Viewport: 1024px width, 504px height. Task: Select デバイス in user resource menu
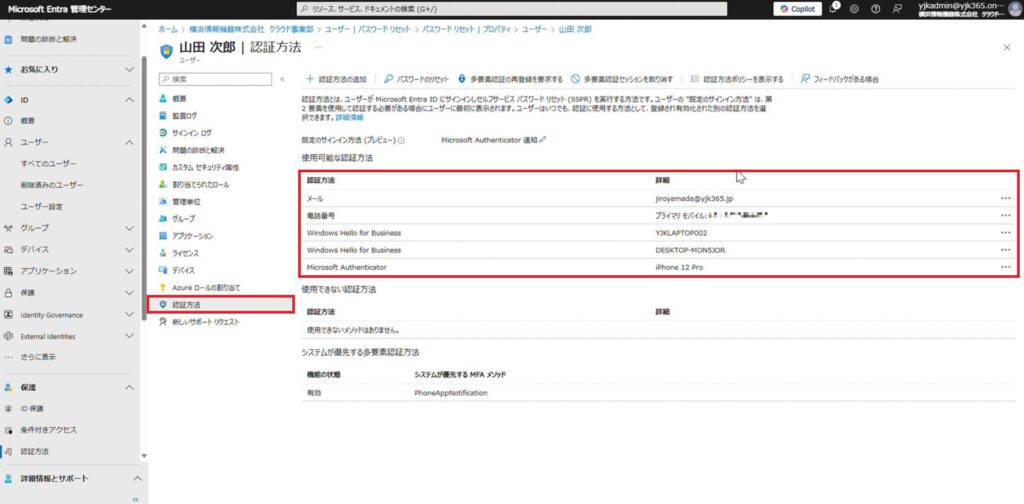click(184, 270)
